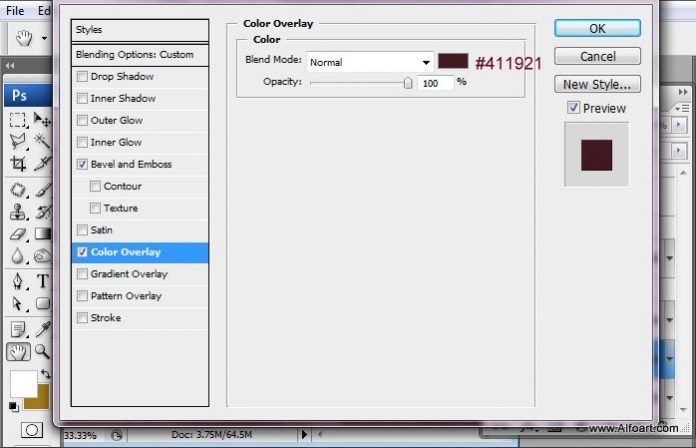Screen dimensions: 696x448
Task: Confirm with the OK button
Action: coord(597,28)
